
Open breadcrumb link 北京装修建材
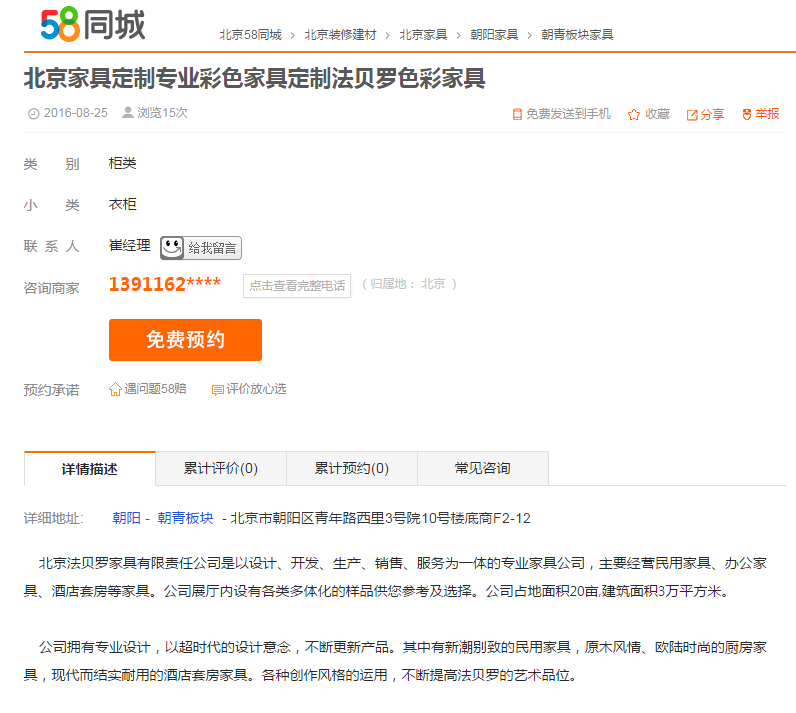340,35
